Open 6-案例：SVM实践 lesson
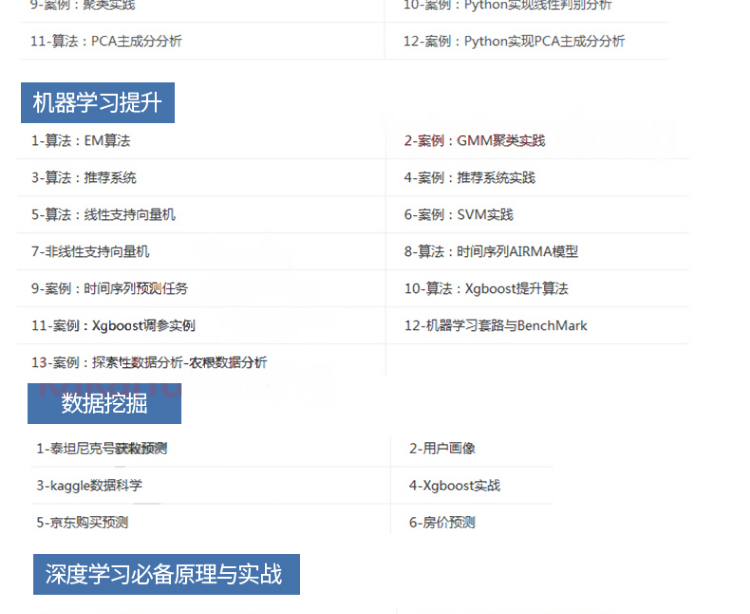Image resolution: width=750 pixels, height=614 pixels. [x=459, y=215]
